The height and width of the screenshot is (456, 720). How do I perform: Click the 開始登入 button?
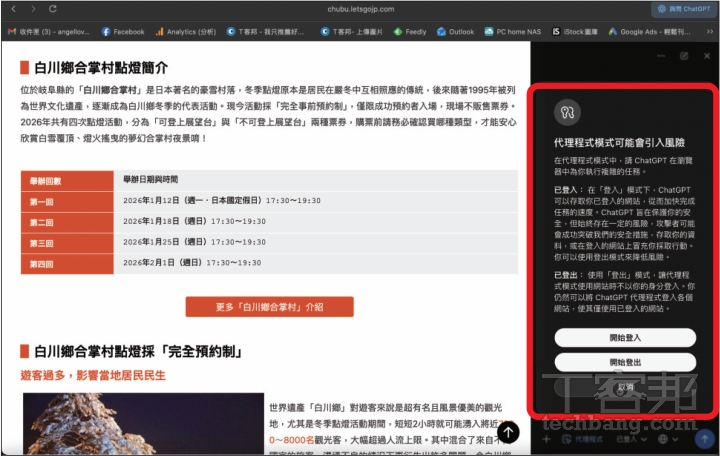[x=625, y=338]
